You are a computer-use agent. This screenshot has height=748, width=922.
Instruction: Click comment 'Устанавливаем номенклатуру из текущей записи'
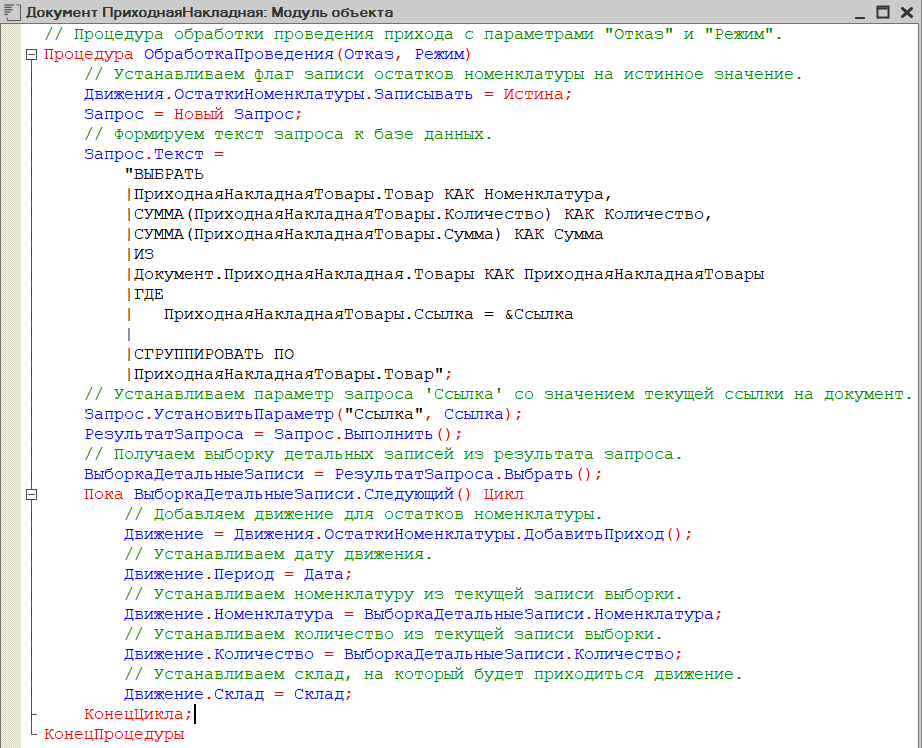[403, 595]
